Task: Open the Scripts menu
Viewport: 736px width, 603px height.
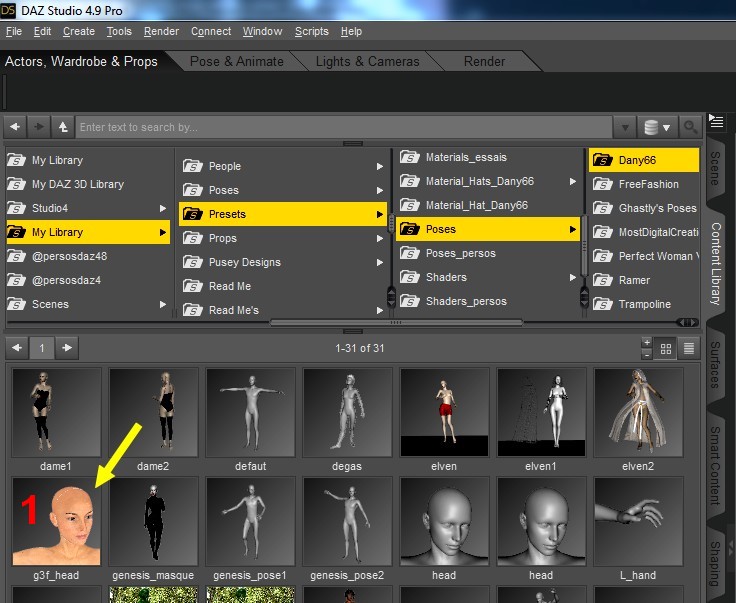Action: [x=312, y=31]
